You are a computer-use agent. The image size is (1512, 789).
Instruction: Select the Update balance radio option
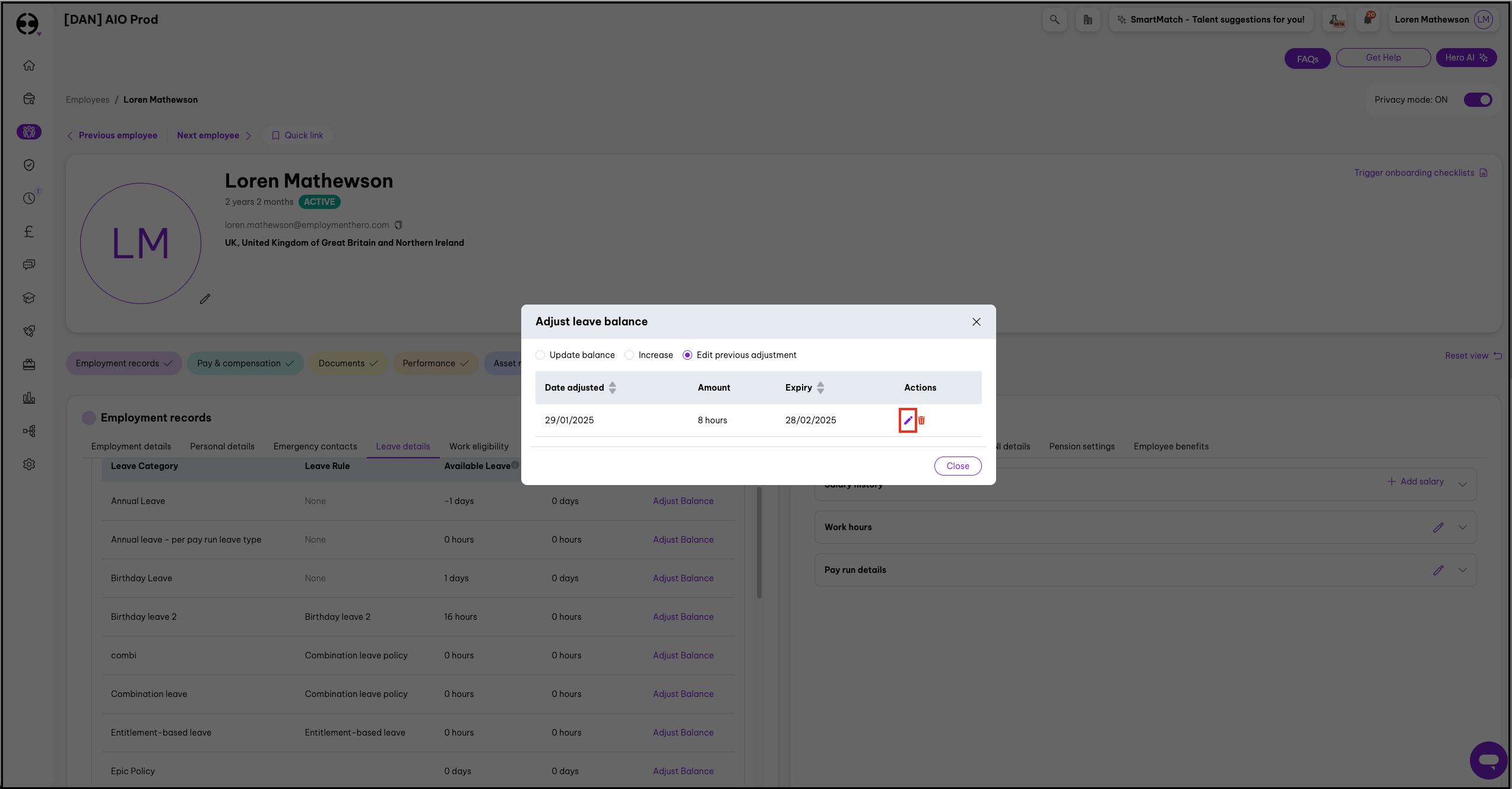pyautogui.click(x=540, y=355)
